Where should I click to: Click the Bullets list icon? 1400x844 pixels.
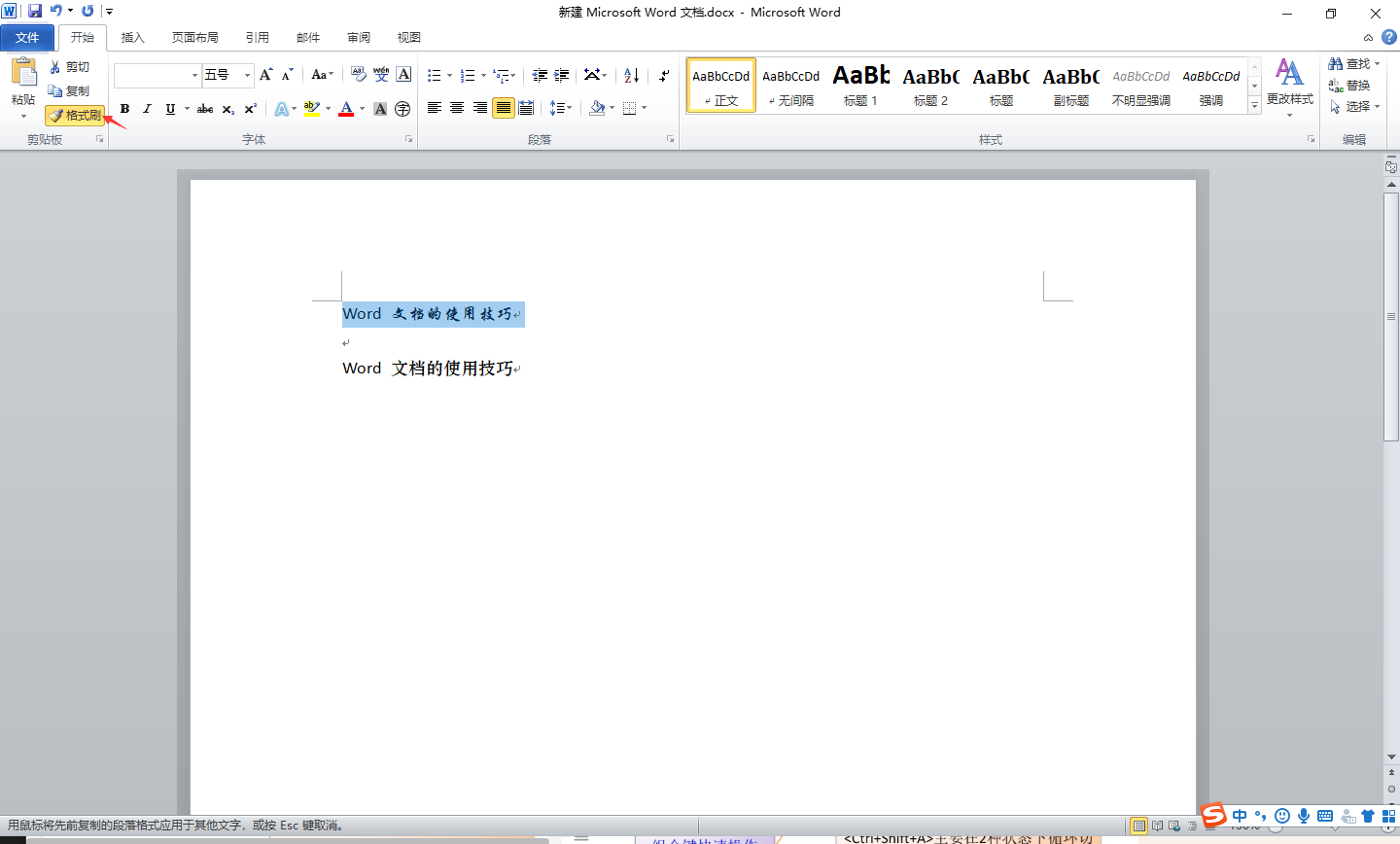pos(435,75)
